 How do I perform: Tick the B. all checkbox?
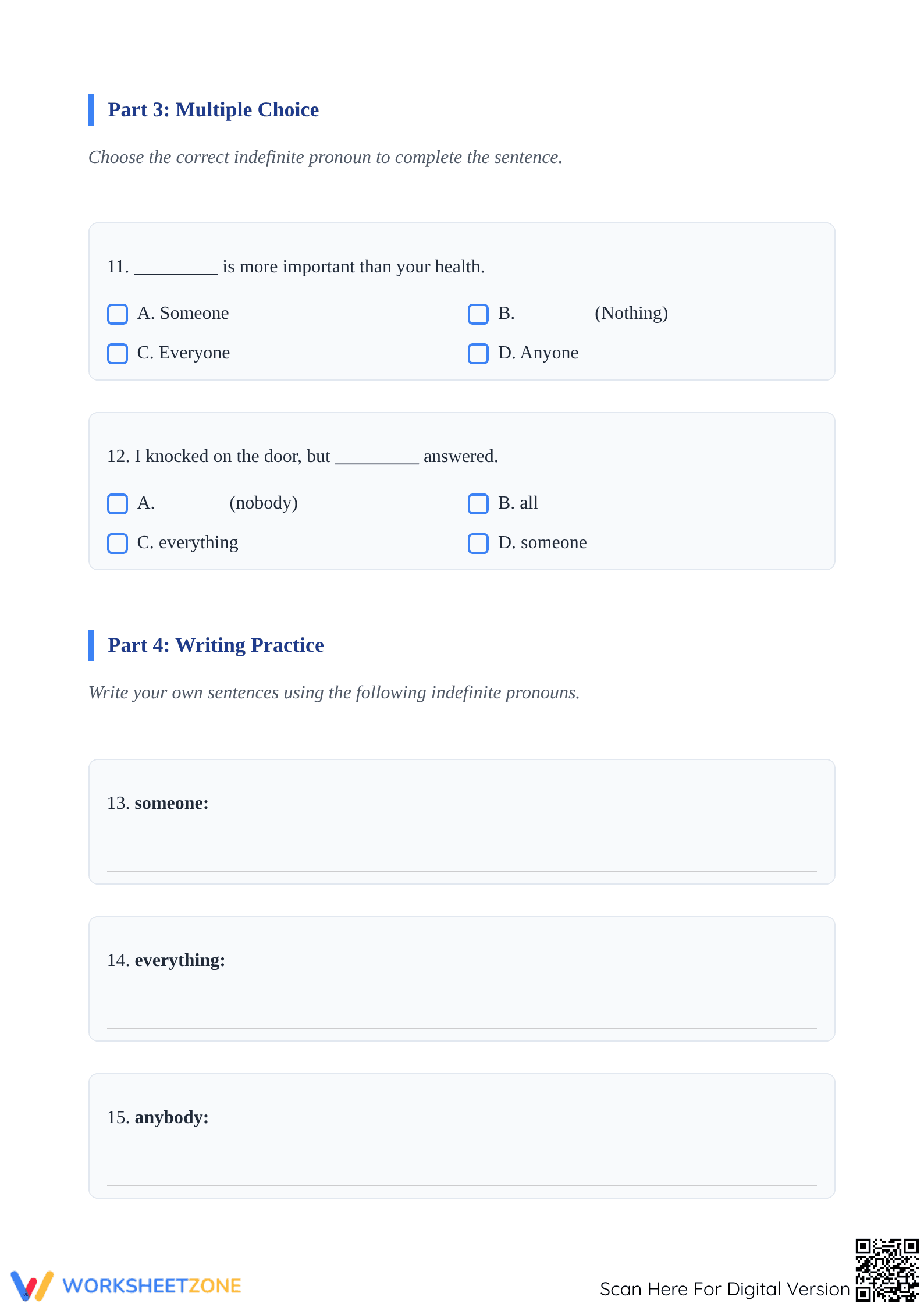click(x=478, y=503)
